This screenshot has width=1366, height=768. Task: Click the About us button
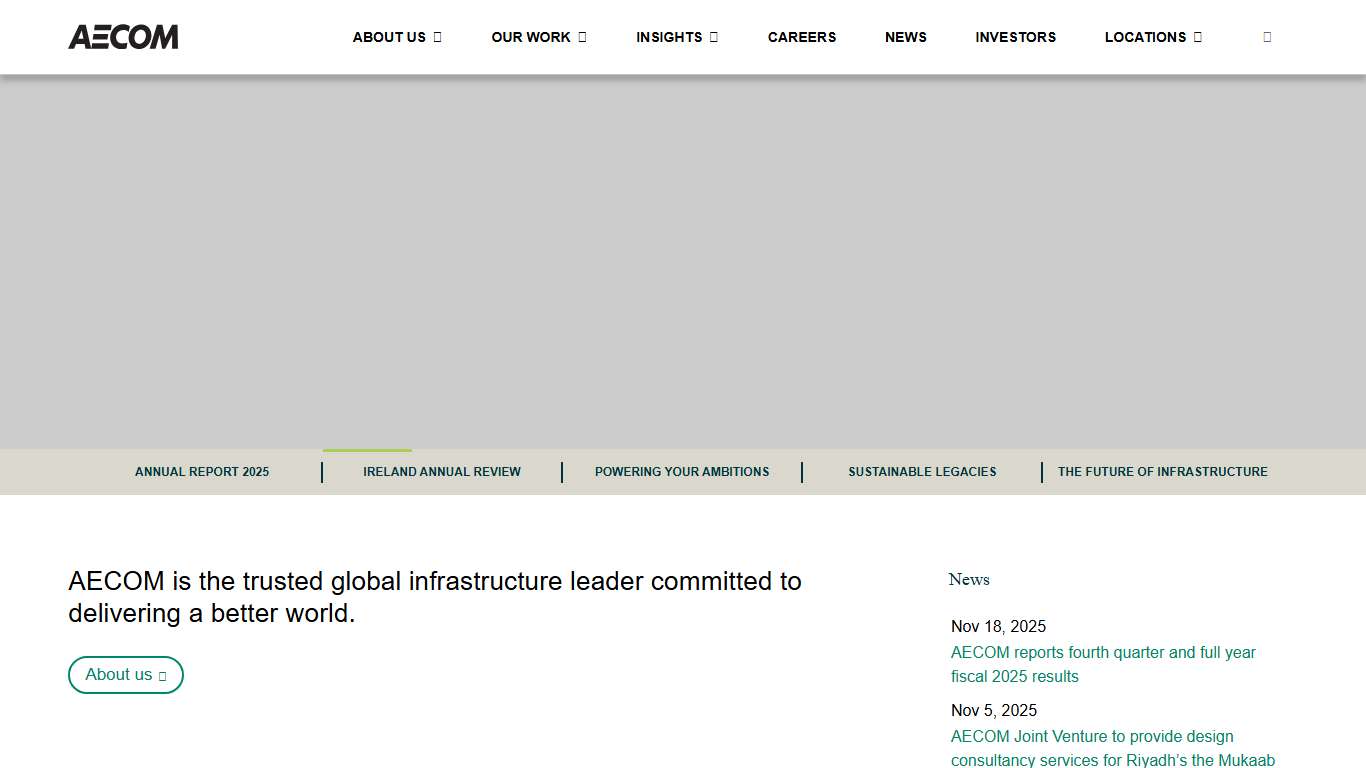pyautogui.click(x=125, y=675)
